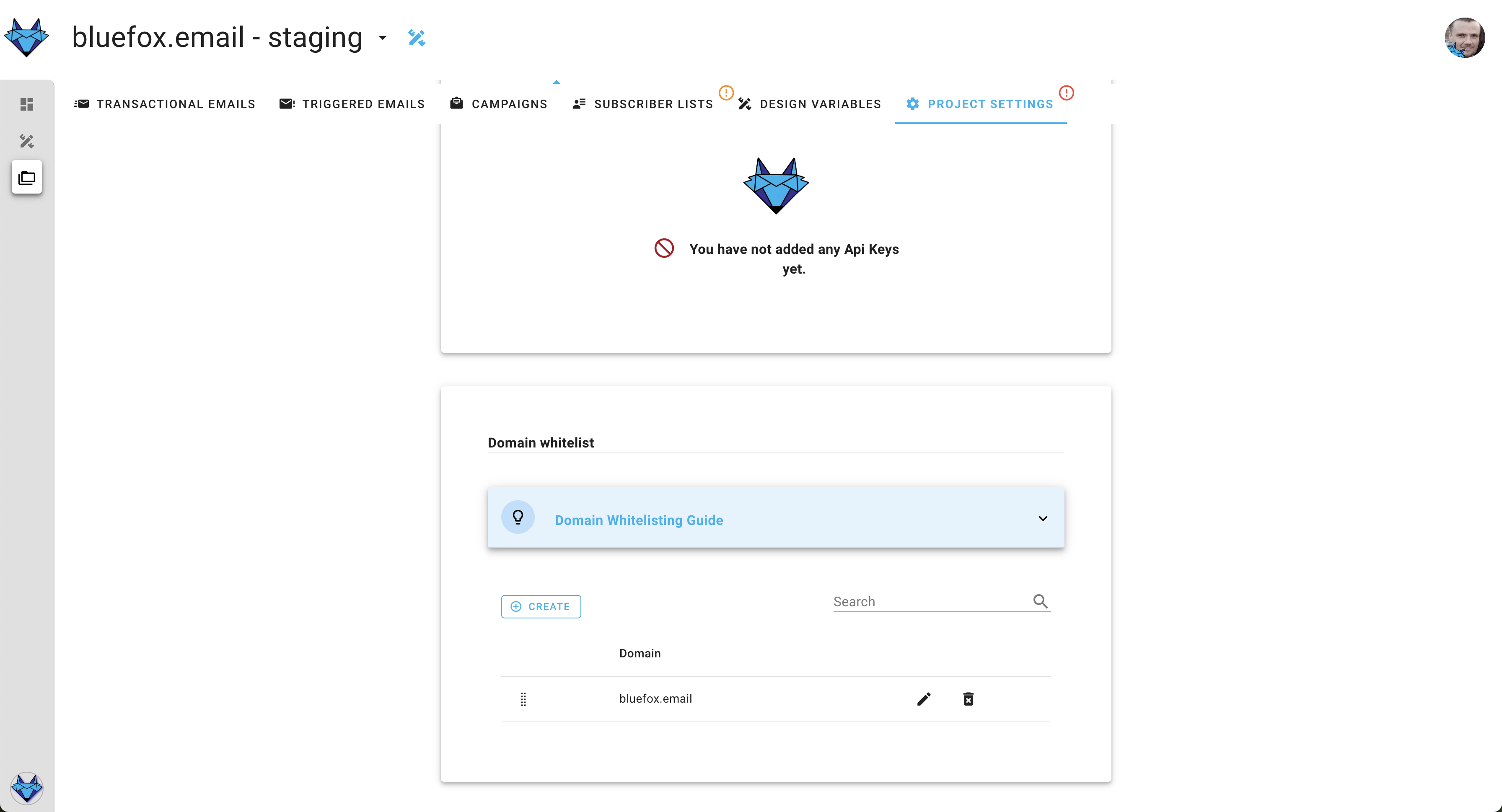The image size is (1502, 812).
Task: Click the delete icon for bluefox.email domain
Action: click(967, 699)
